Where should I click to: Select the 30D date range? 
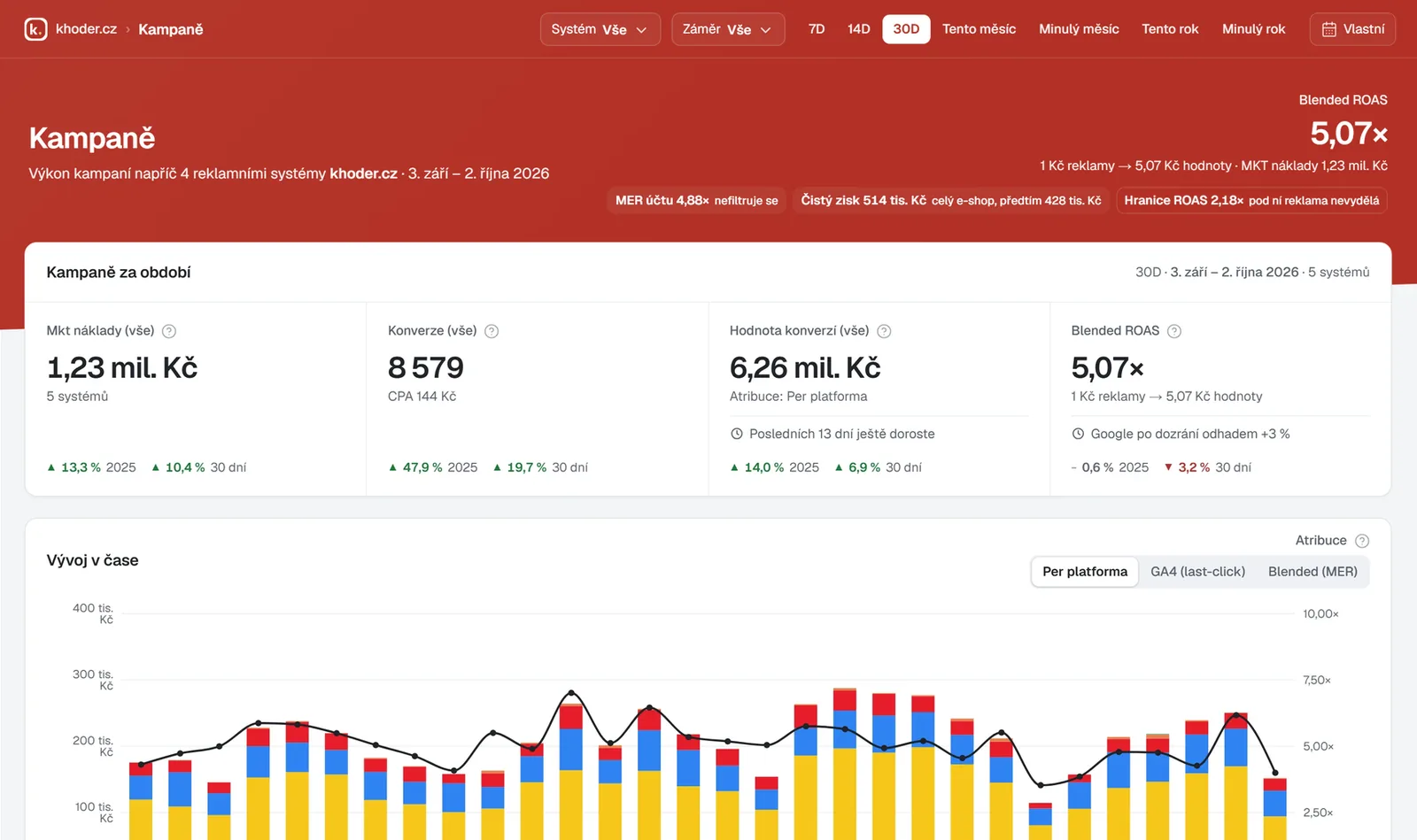coord(906,29)
